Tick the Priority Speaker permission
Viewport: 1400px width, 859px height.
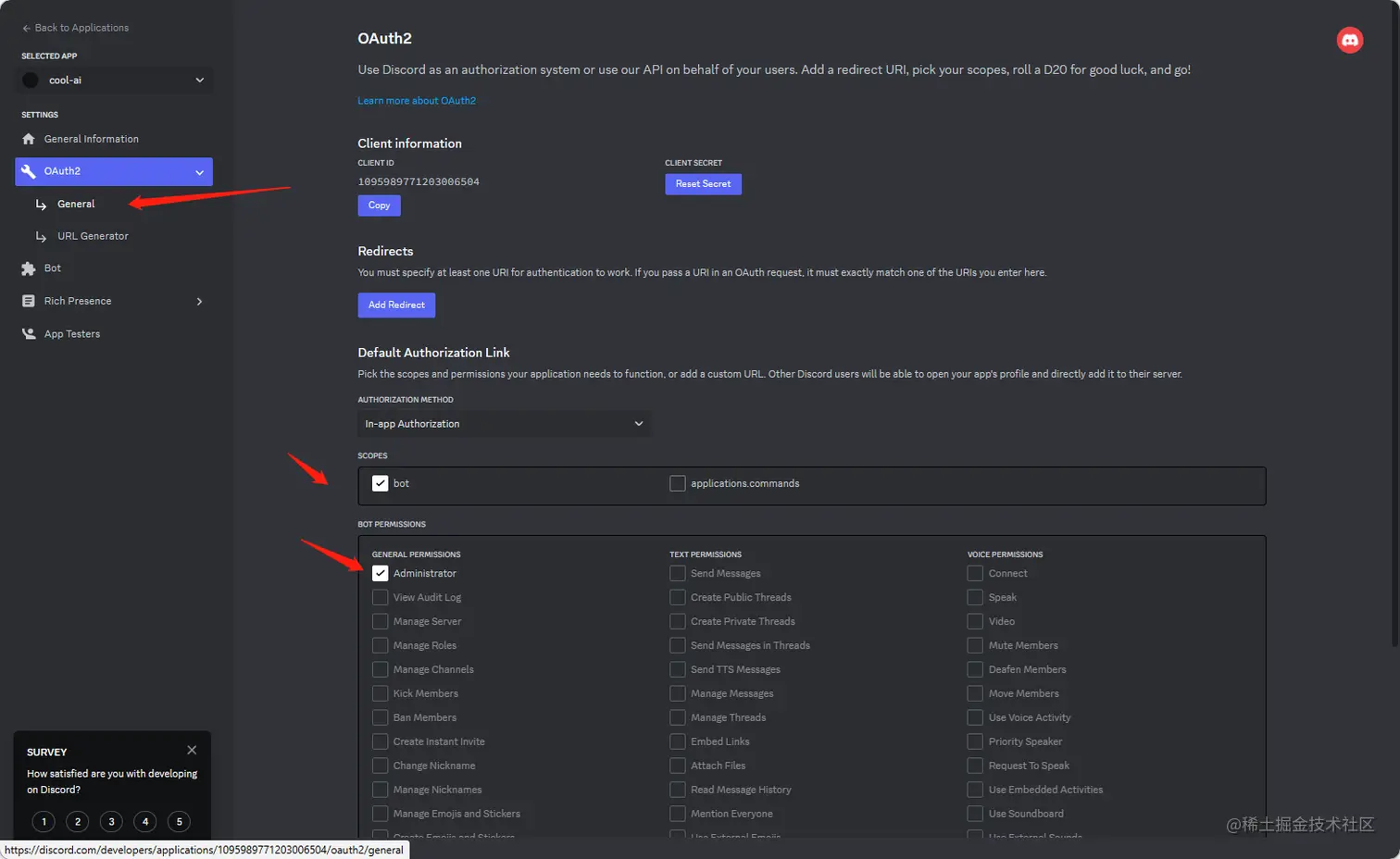pyautogui.click(x=975, y=741)
